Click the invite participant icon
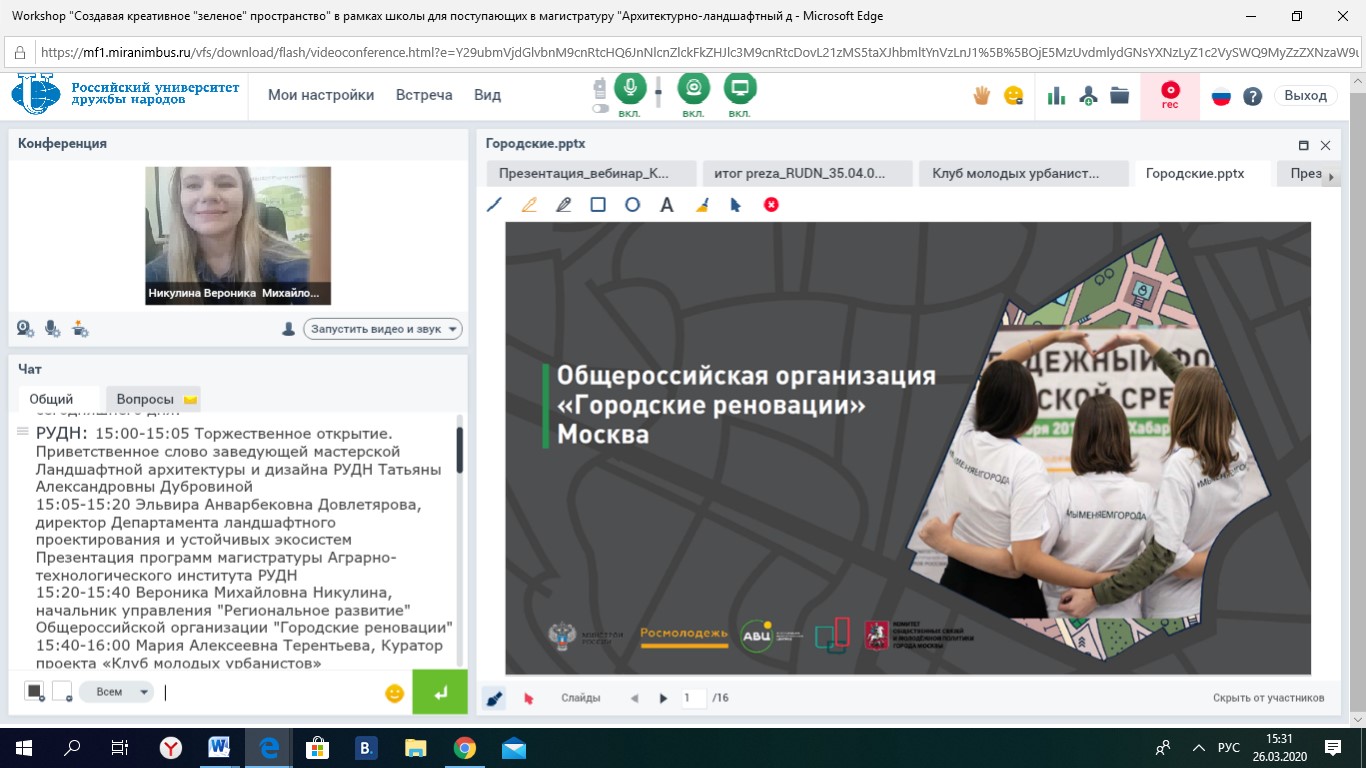Image resolution: width=1366 pixels, height=768 pixels. [x=1088, y=96]
